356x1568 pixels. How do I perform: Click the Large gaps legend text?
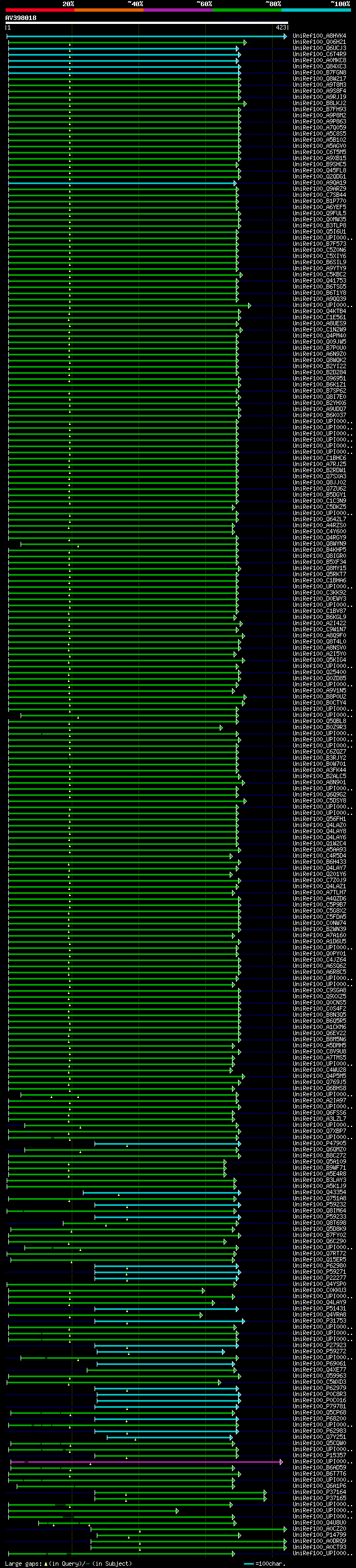(x=68, y=1563)
